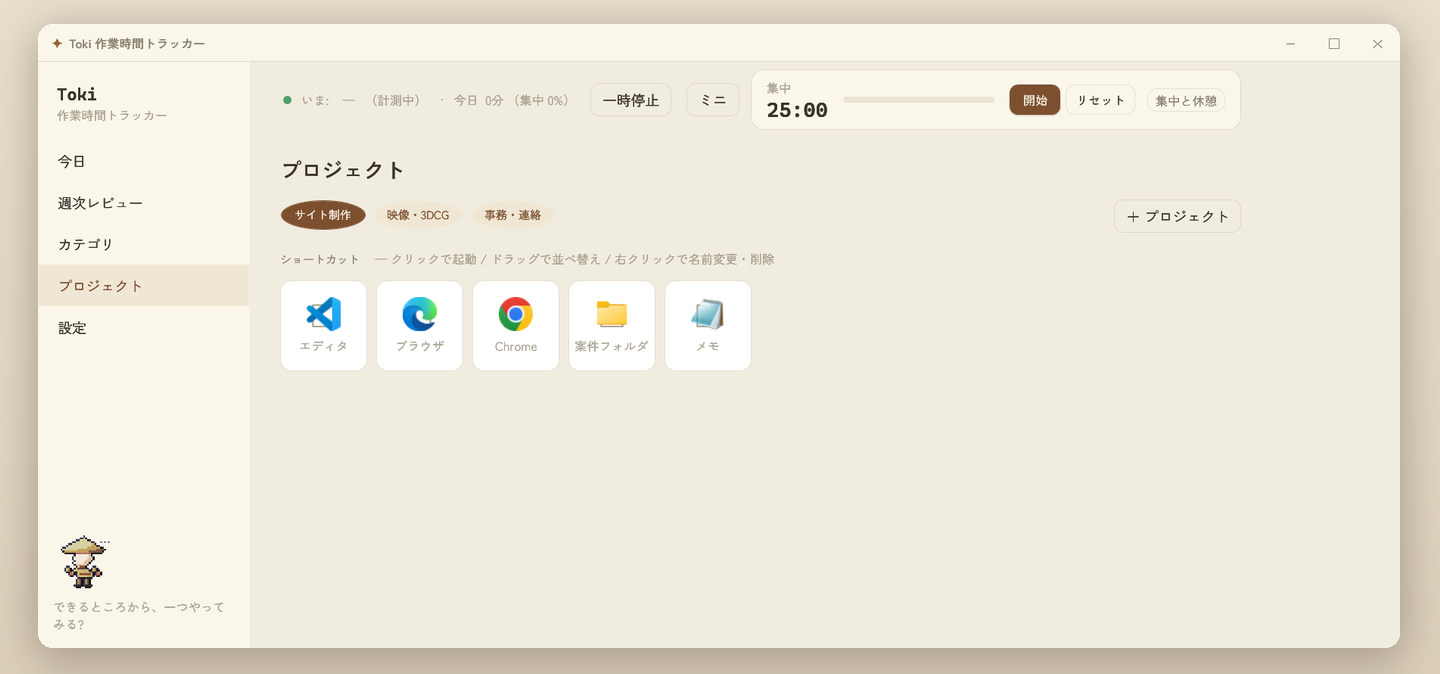1440x674 pixels.
Task: Minimize the Toki window
Action: coord(1291,43)
